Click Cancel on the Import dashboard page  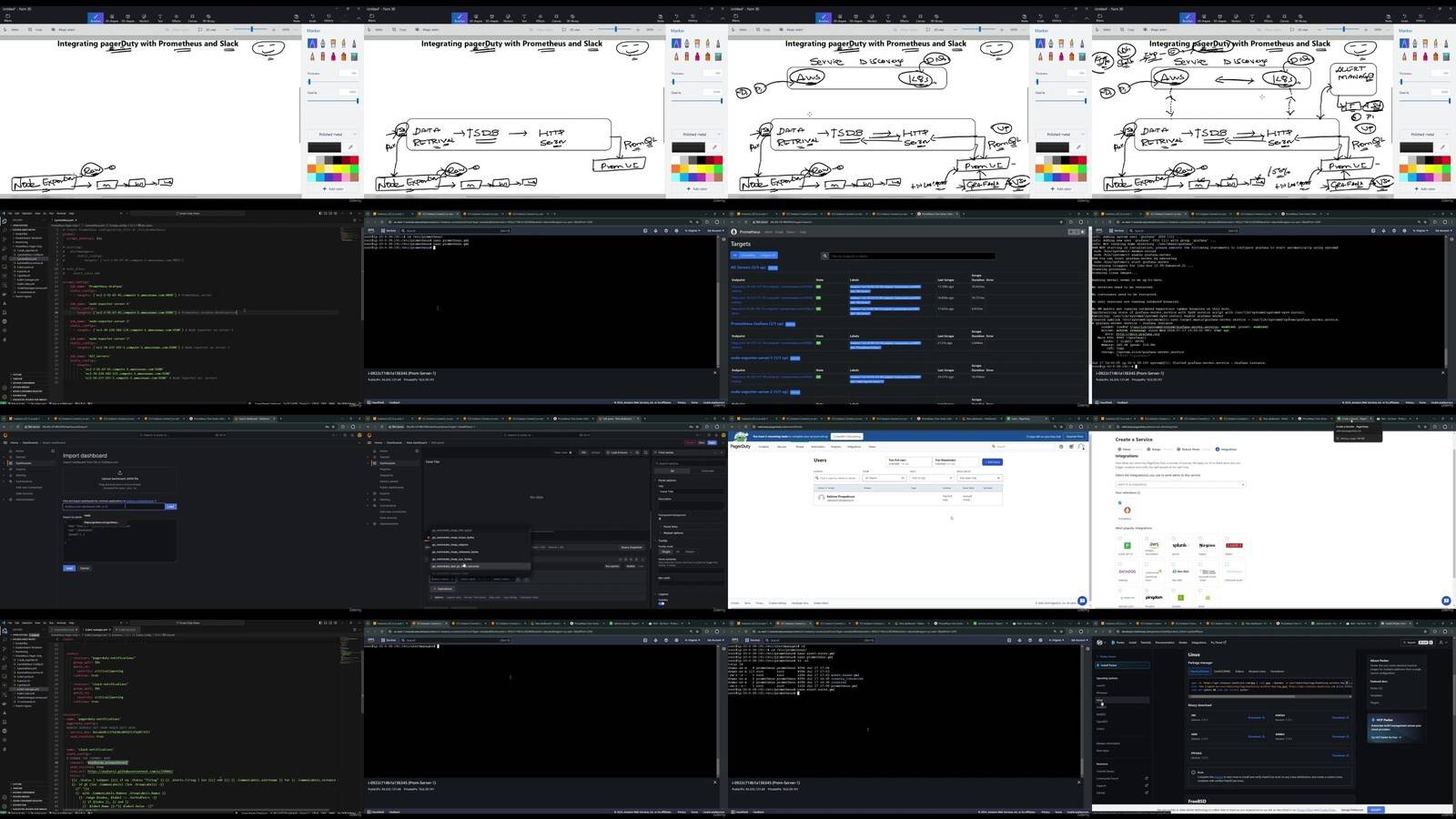(85, 568)
